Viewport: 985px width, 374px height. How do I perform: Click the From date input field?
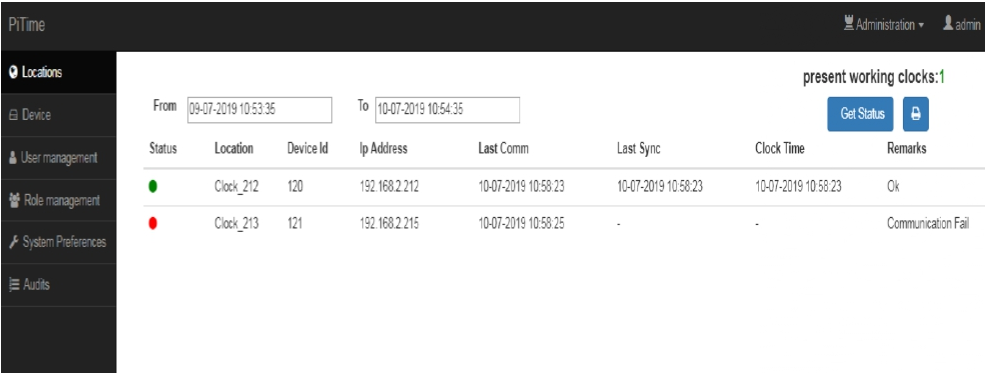pos(259,109)
